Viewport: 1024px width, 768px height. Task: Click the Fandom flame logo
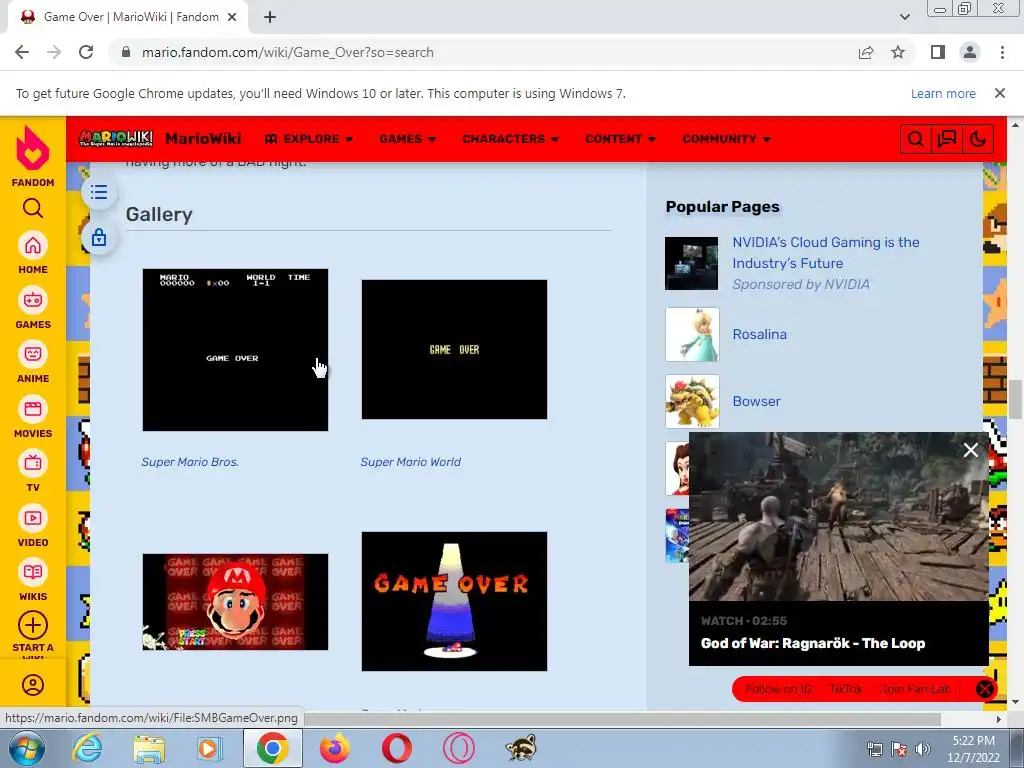click(33, 149)
